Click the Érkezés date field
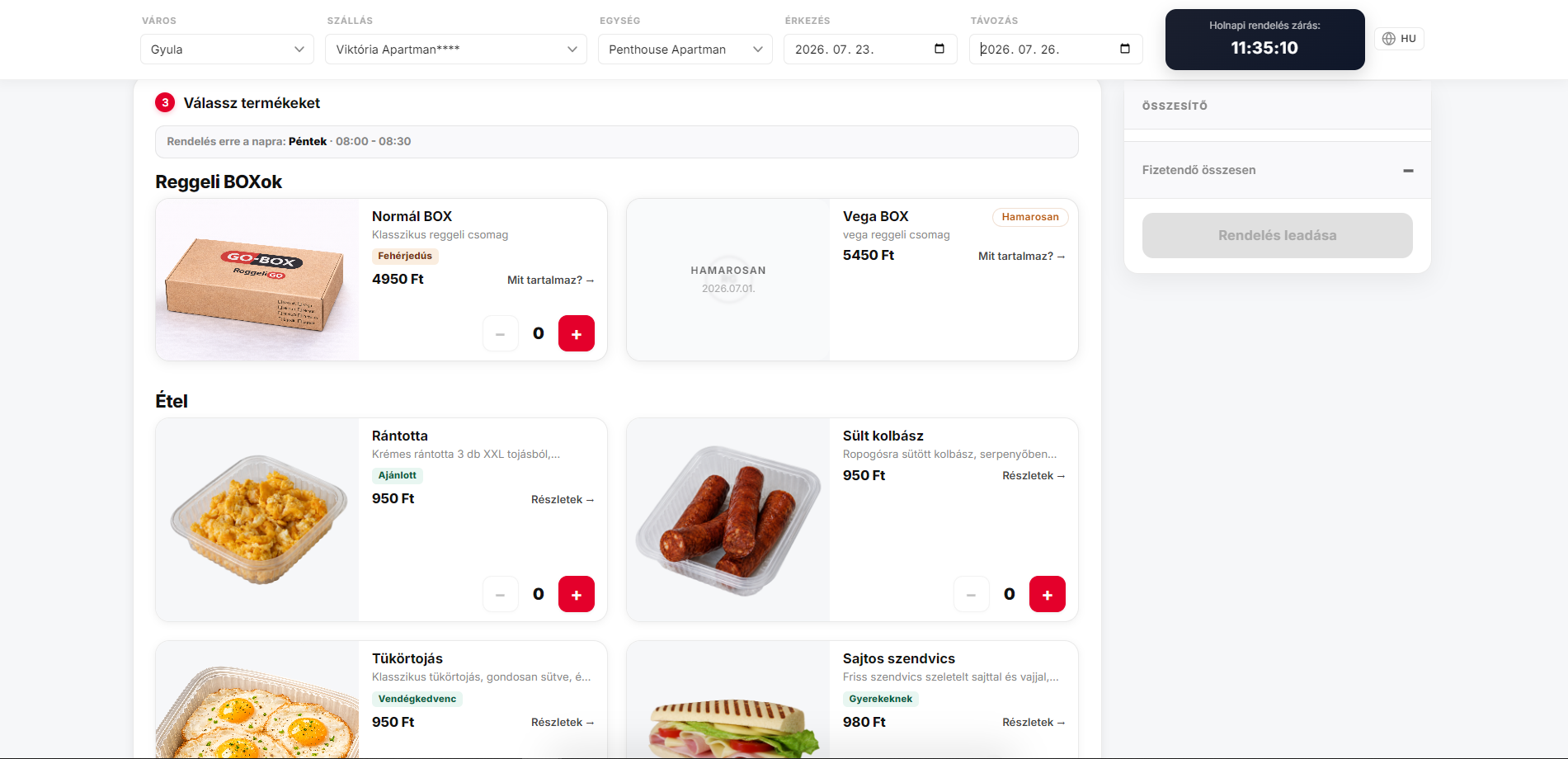The height and width of the screenshot is (759, 1568). pos(870,49)
